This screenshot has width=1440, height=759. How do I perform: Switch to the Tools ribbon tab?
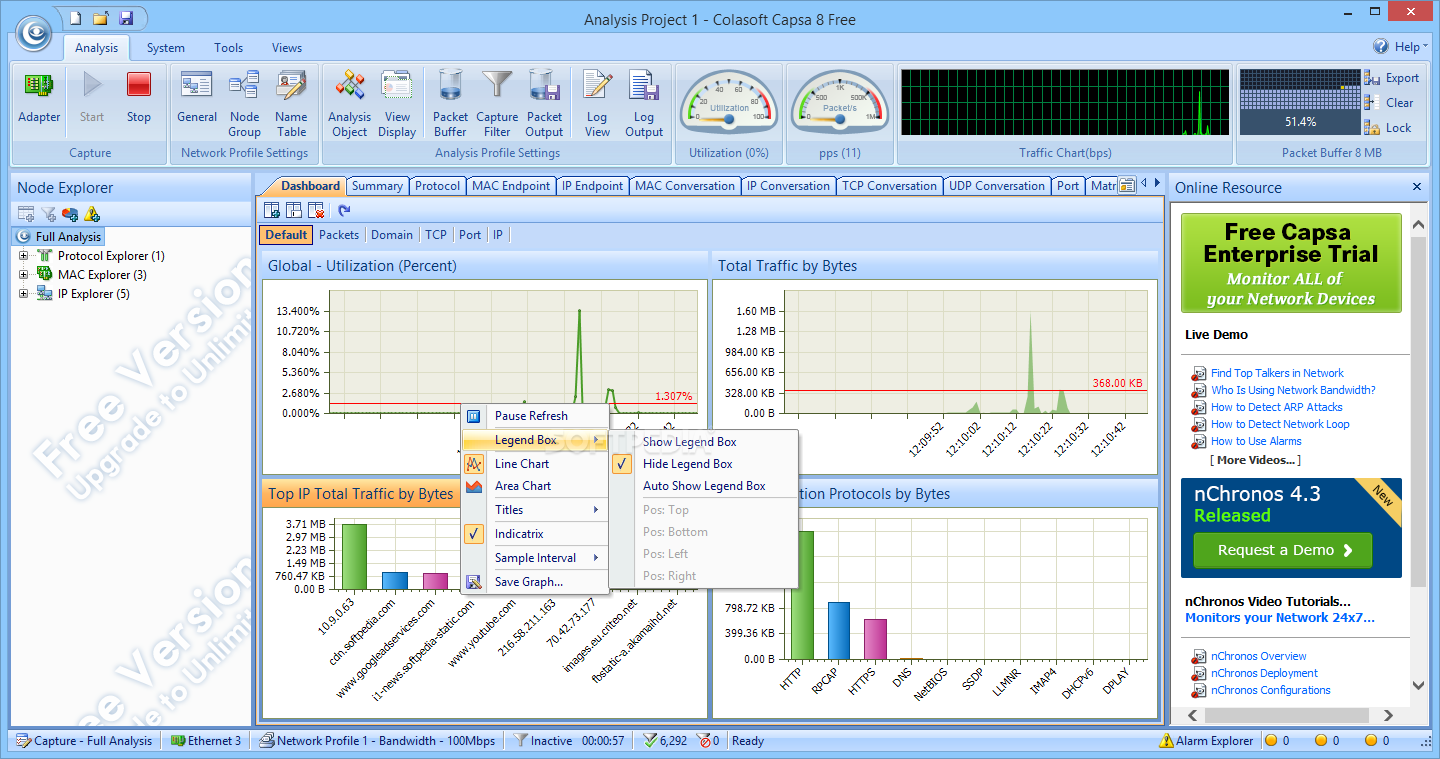(x=228, y=47)
